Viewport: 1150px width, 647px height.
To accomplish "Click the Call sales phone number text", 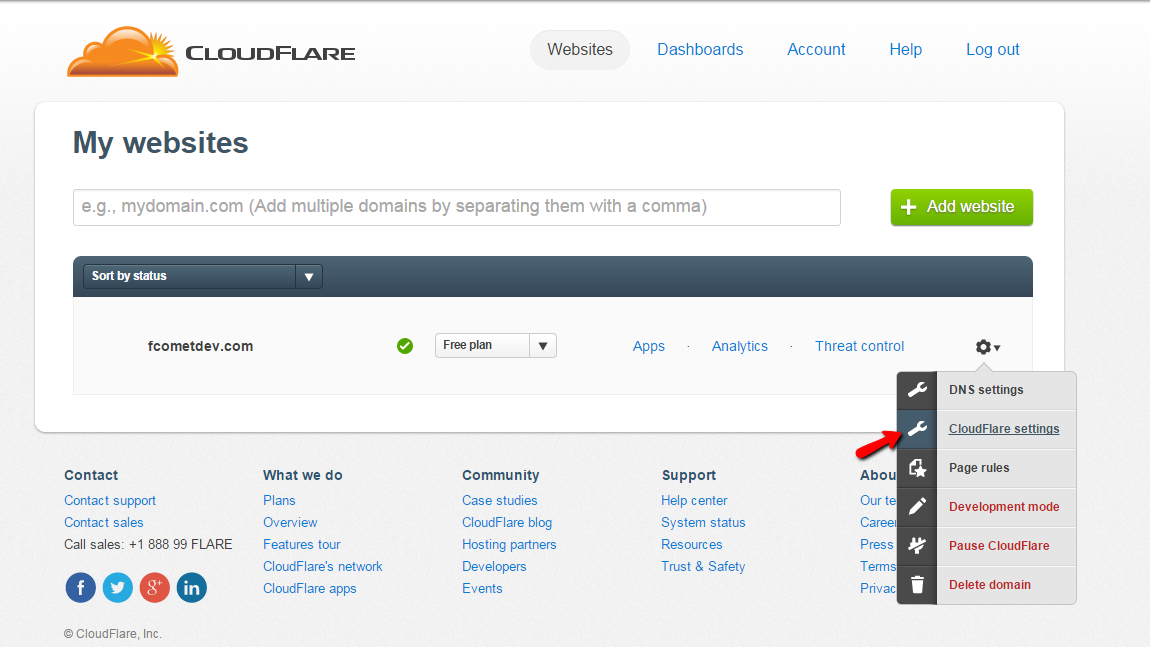I will (x=148, y=544).
